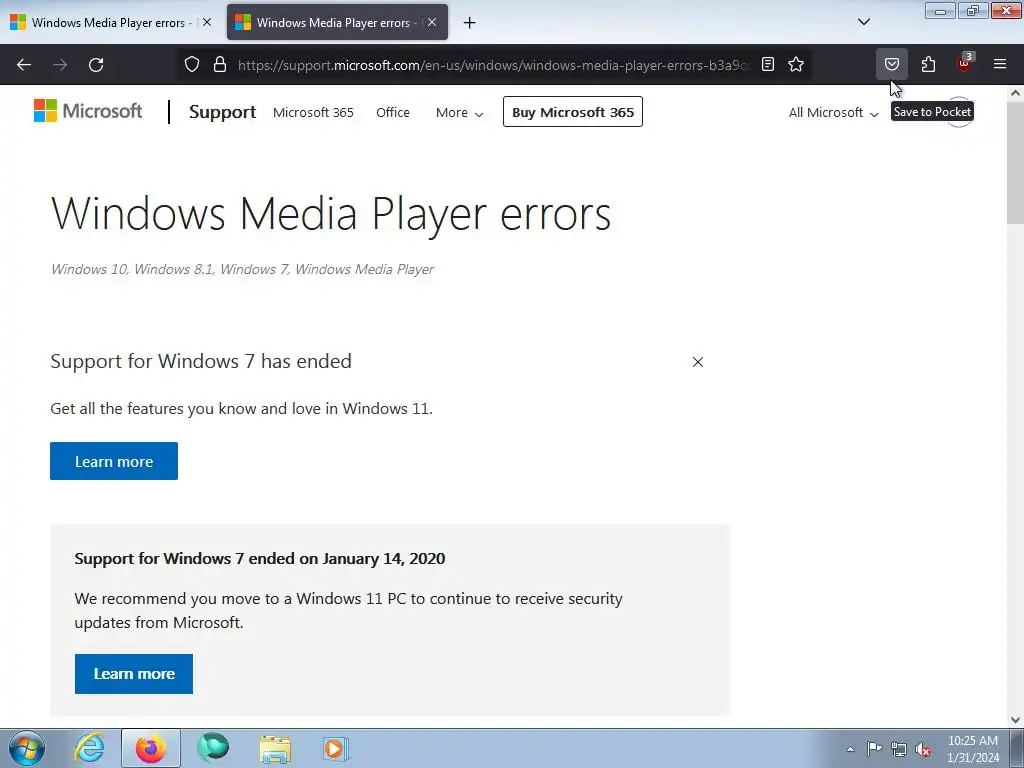Click the Support for Windows 7 has ended text
1024x768 pixels.
click(x=201, y=361)
